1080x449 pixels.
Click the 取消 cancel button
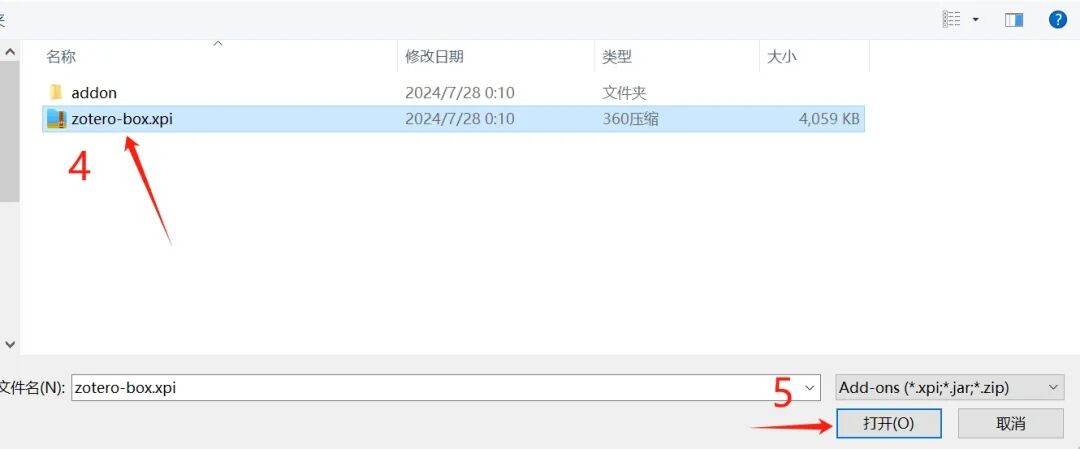tap(1010, 424)
